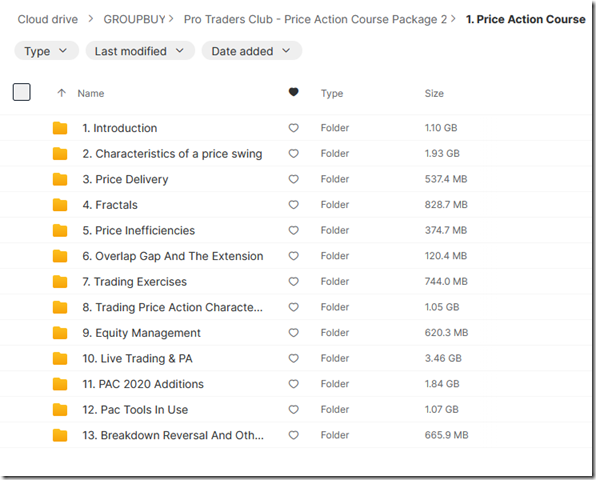Click folder icon for 2. Characteristics of a price swing
596x480 pixels.
click(60, 154)
